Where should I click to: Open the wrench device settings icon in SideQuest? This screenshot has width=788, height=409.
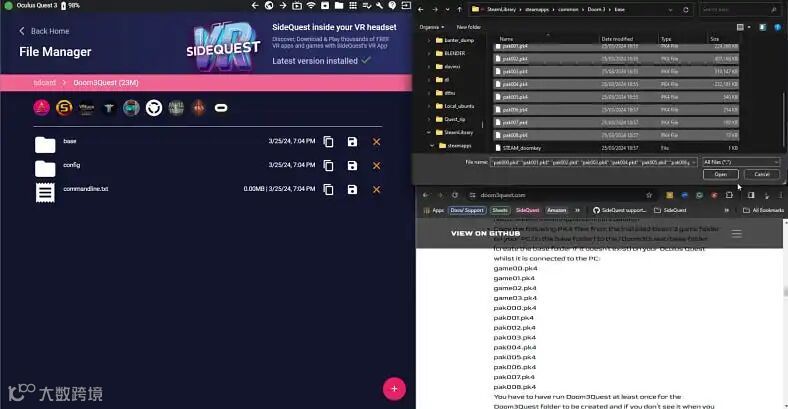(379, 6)
